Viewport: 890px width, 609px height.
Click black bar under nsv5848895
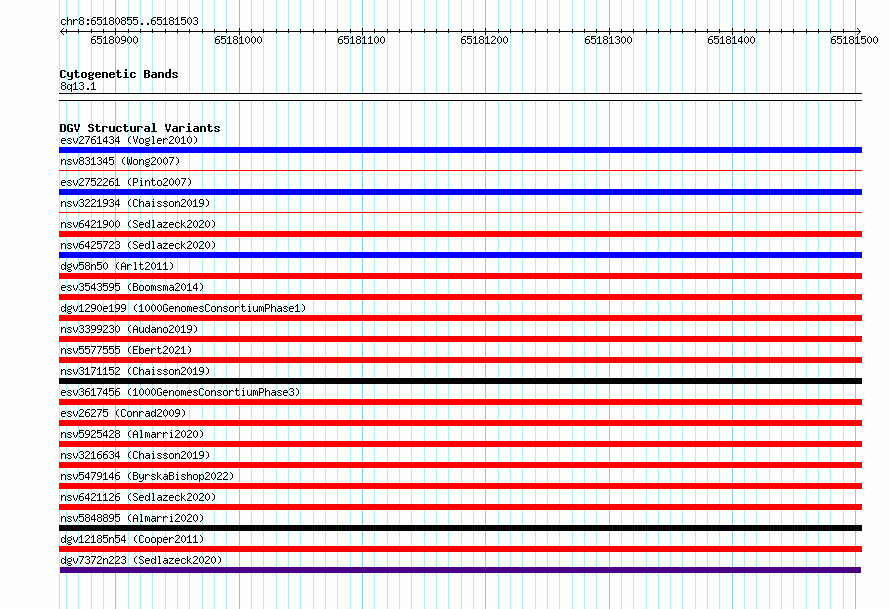click(460, 528)
